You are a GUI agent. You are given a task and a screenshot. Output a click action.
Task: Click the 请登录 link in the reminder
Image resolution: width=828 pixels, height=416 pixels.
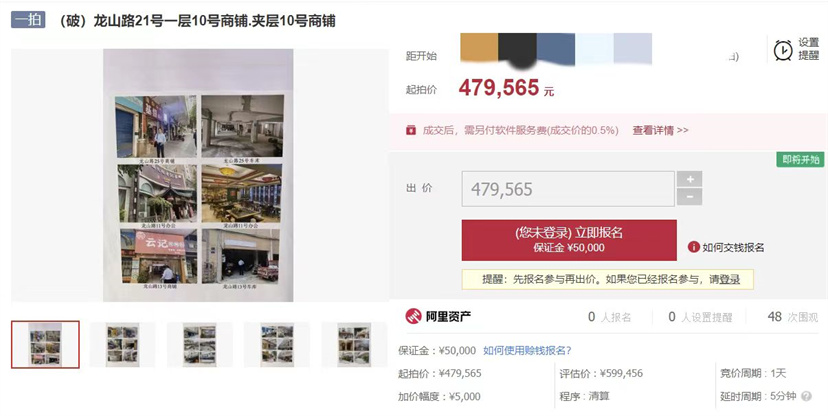tap(724, 280)
